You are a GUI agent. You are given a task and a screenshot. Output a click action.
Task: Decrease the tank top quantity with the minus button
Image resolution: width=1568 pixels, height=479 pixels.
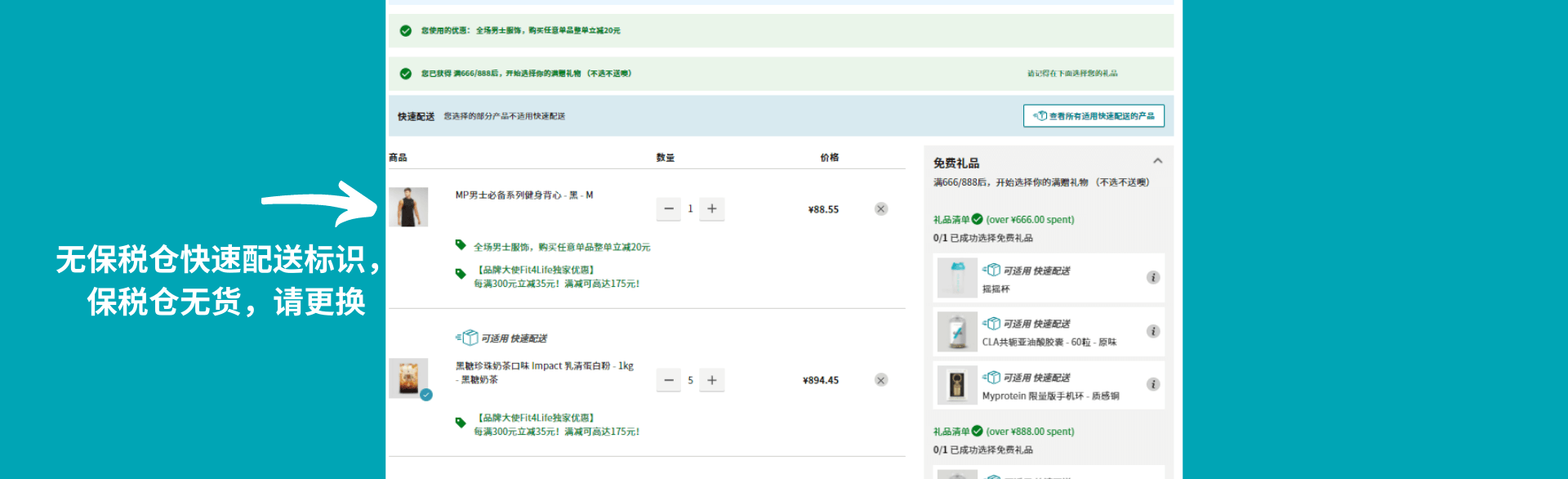point(668,209)
